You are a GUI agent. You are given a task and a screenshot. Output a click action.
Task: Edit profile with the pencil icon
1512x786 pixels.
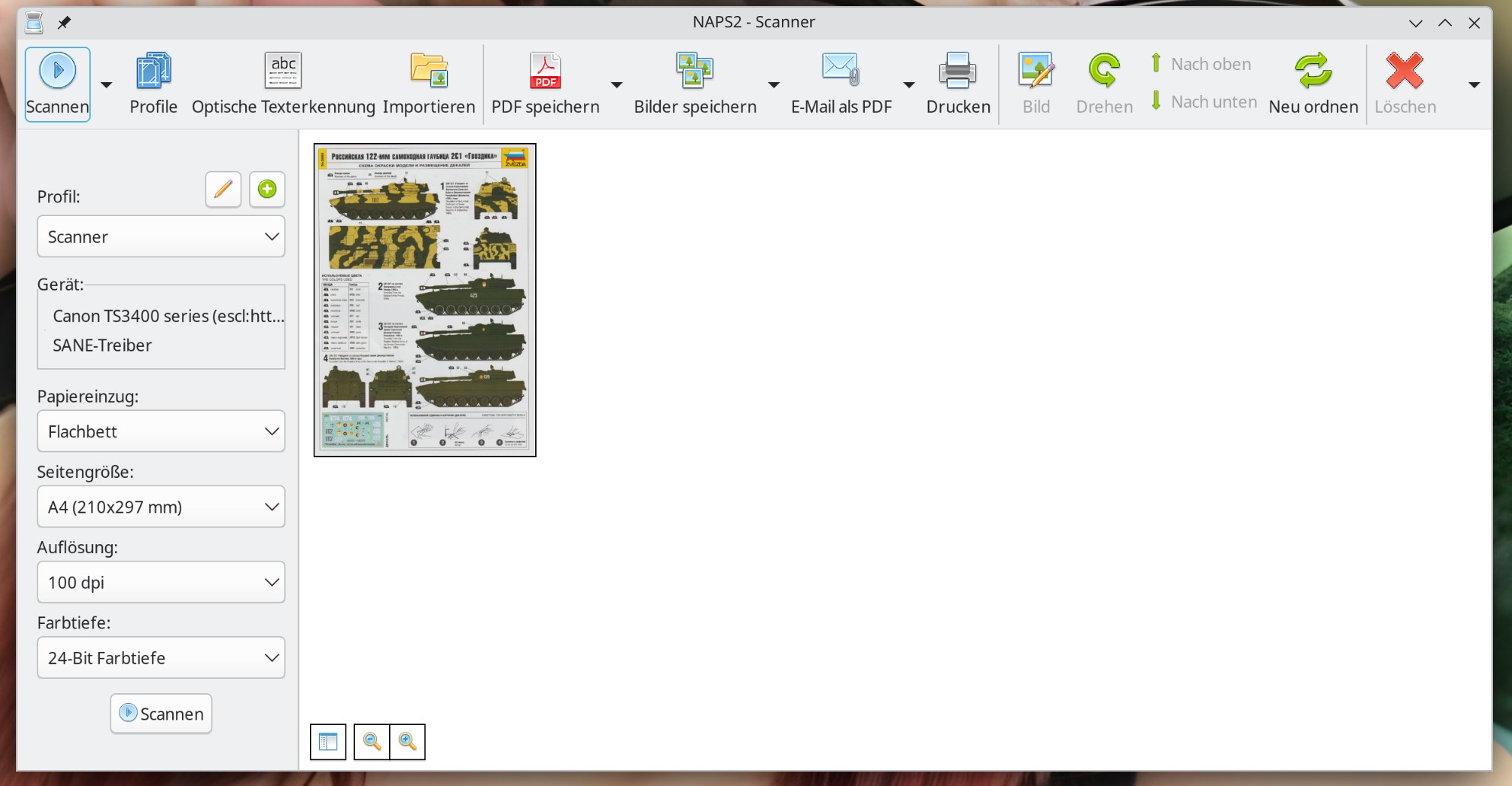223,189
